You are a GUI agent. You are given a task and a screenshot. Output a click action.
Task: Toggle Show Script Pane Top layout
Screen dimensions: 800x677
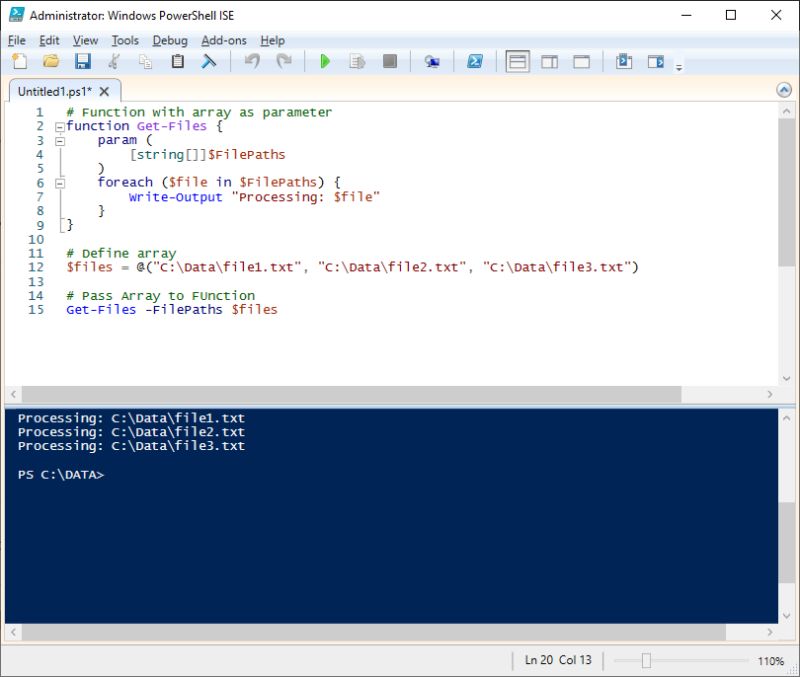tap(518, 62)
